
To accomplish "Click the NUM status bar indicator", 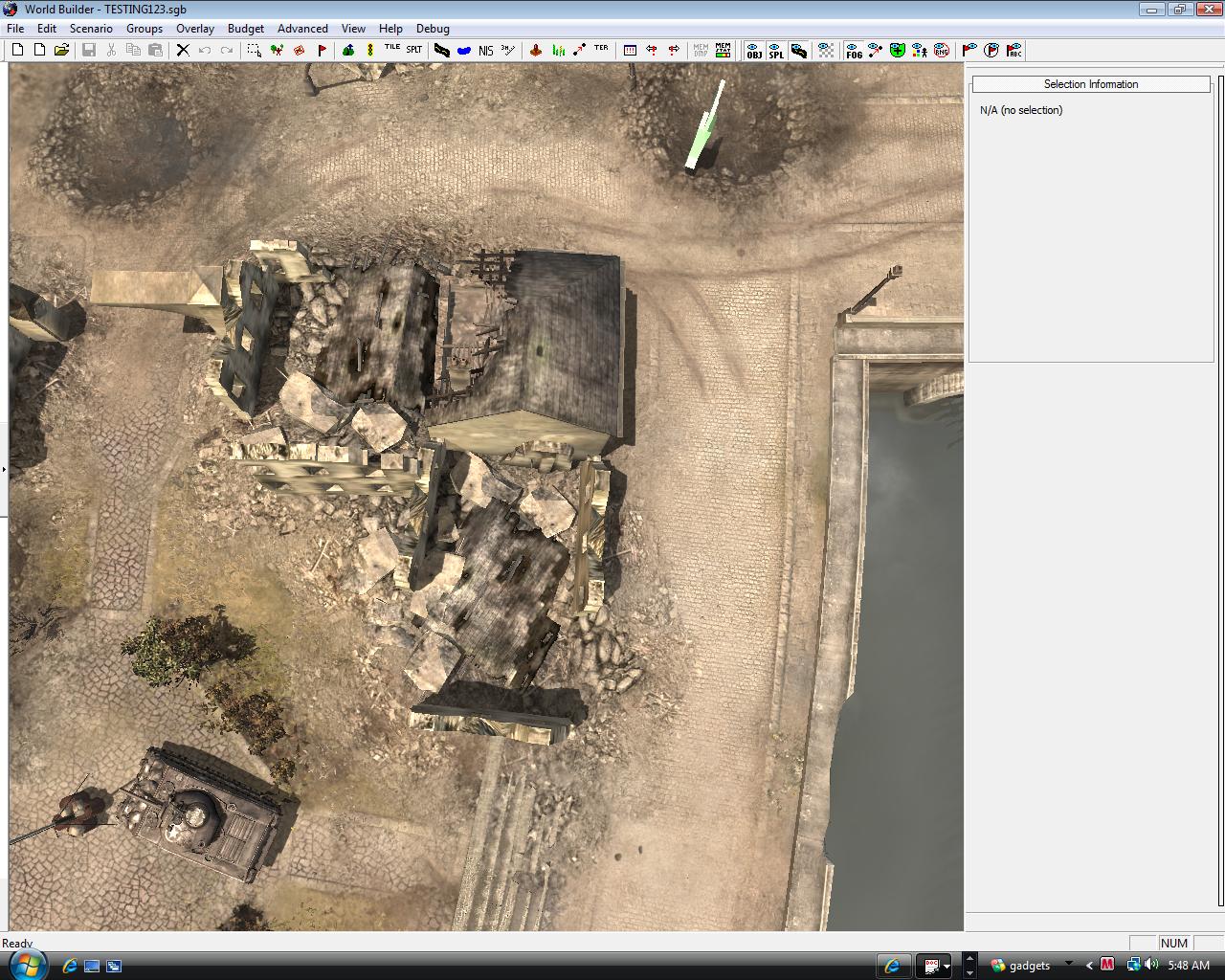I will pyautogui.click(x=1173, y=943).
